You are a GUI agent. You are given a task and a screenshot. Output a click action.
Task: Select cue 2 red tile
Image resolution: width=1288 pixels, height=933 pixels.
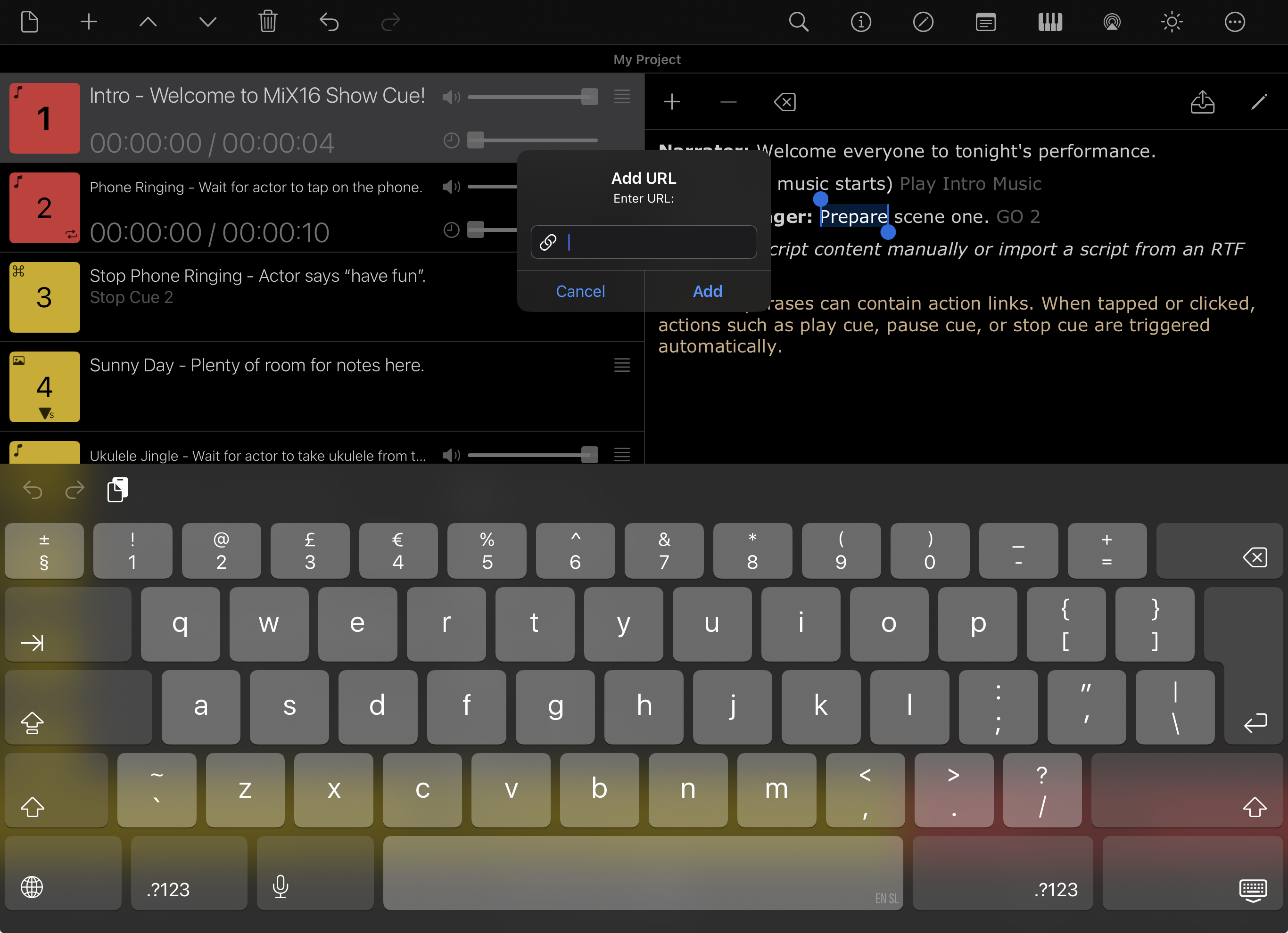coord(44,208)
